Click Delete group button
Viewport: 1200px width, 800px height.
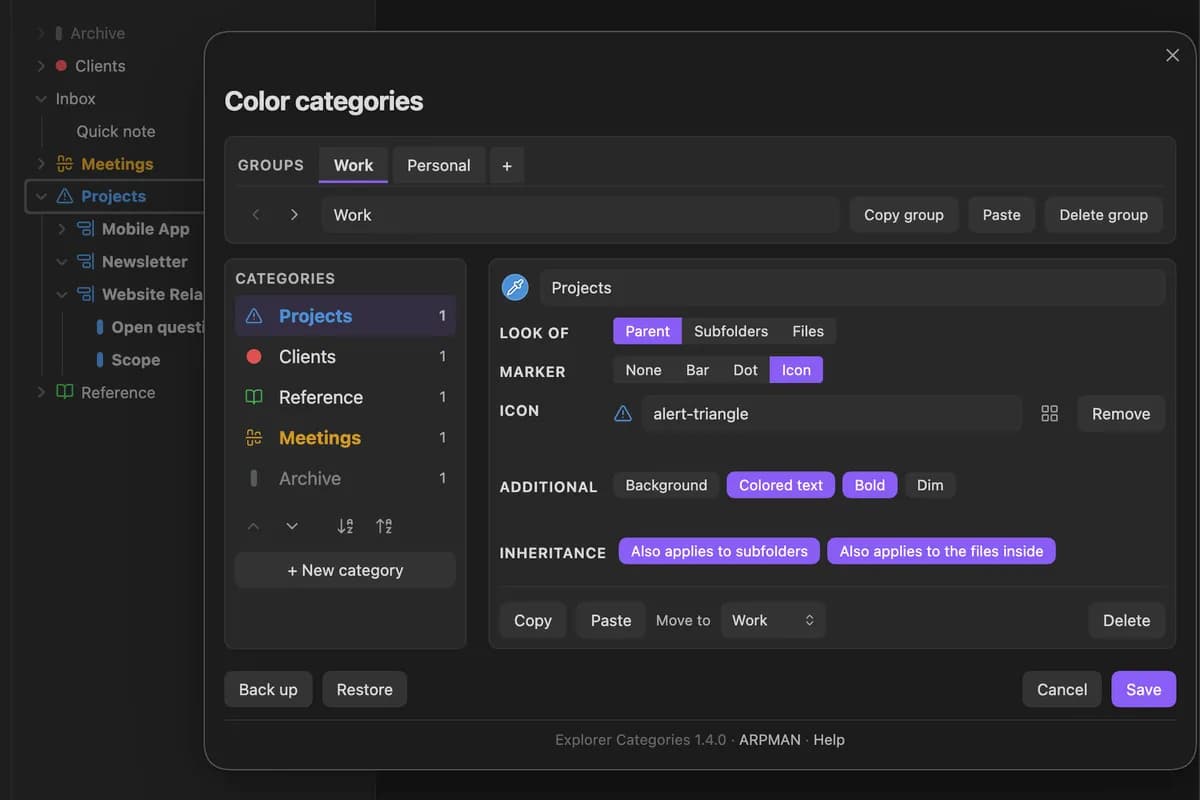(x=1104, y=215)
